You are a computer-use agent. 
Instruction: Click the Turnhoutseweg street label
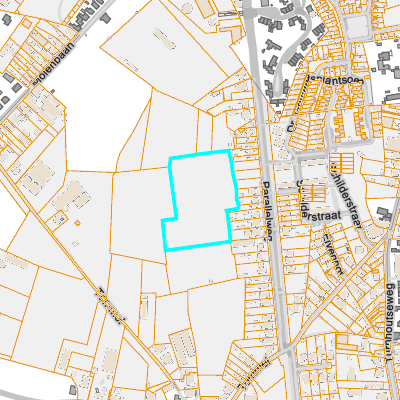(390, 323)
